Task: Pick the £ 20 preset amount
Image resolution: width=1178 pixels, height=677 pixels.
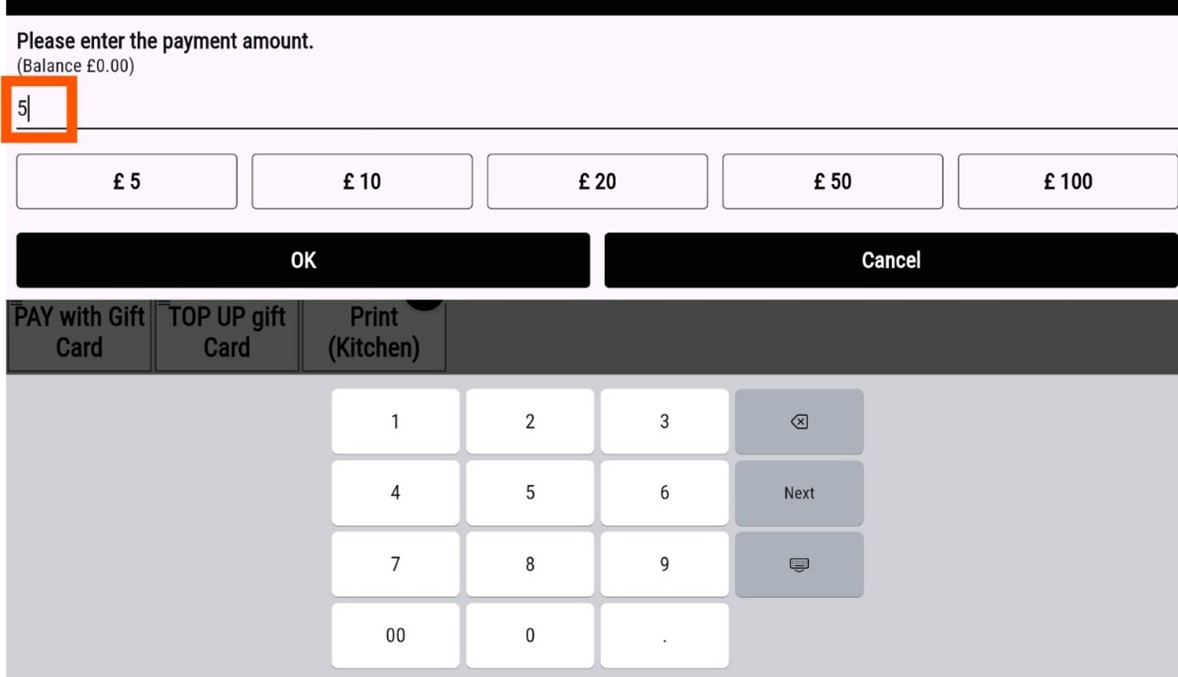Action: coord(597,182)
